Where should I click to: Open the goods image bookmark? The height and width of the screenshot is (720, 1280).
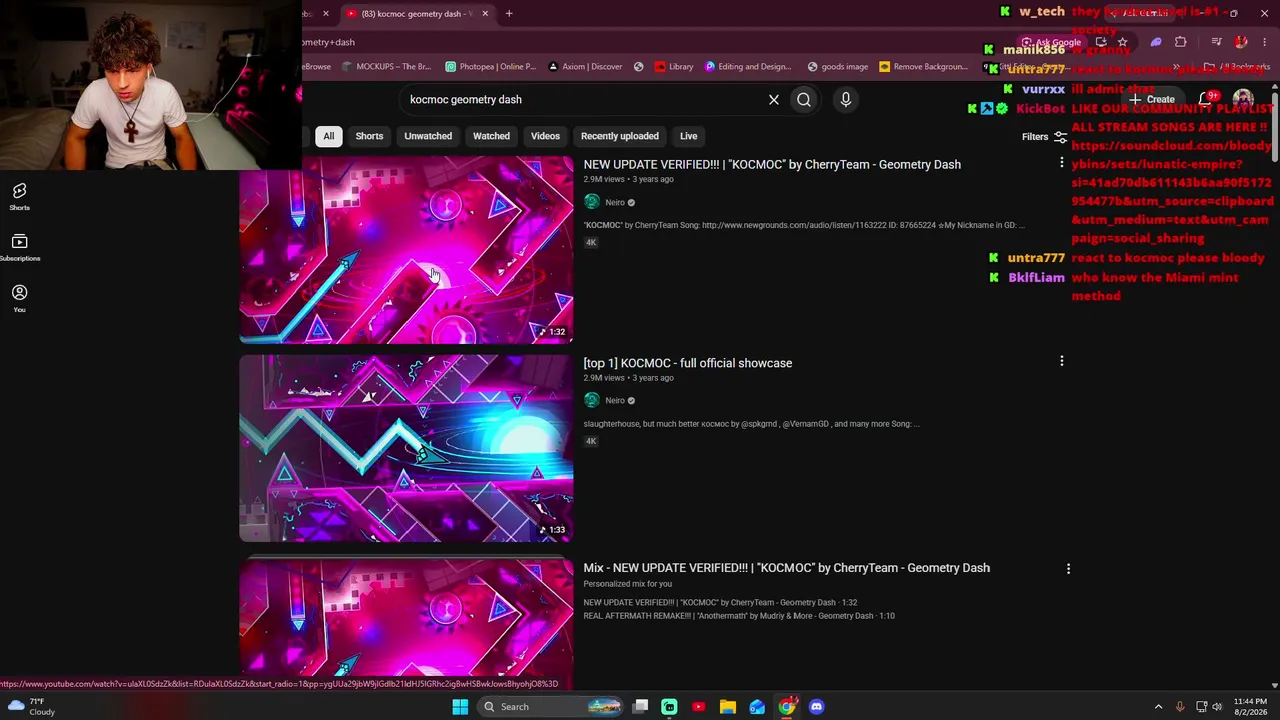click(x=838, y=67)
